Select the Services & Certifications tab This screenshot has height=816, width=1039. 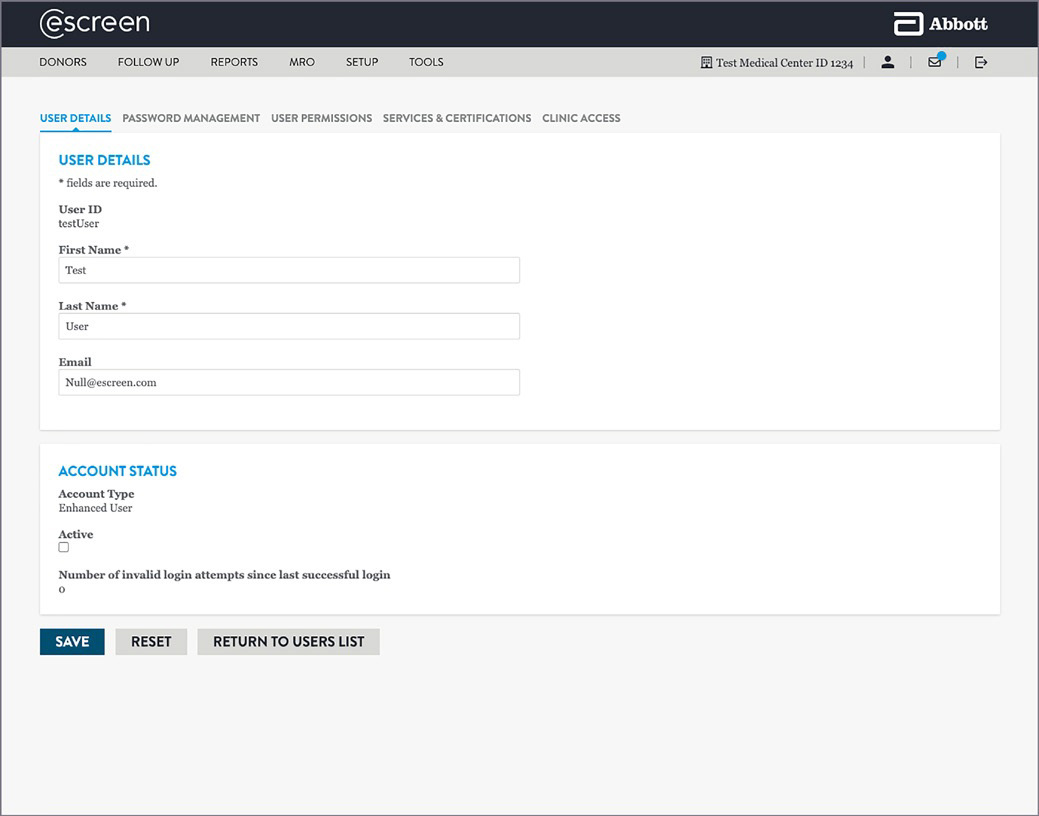point(457,118)
